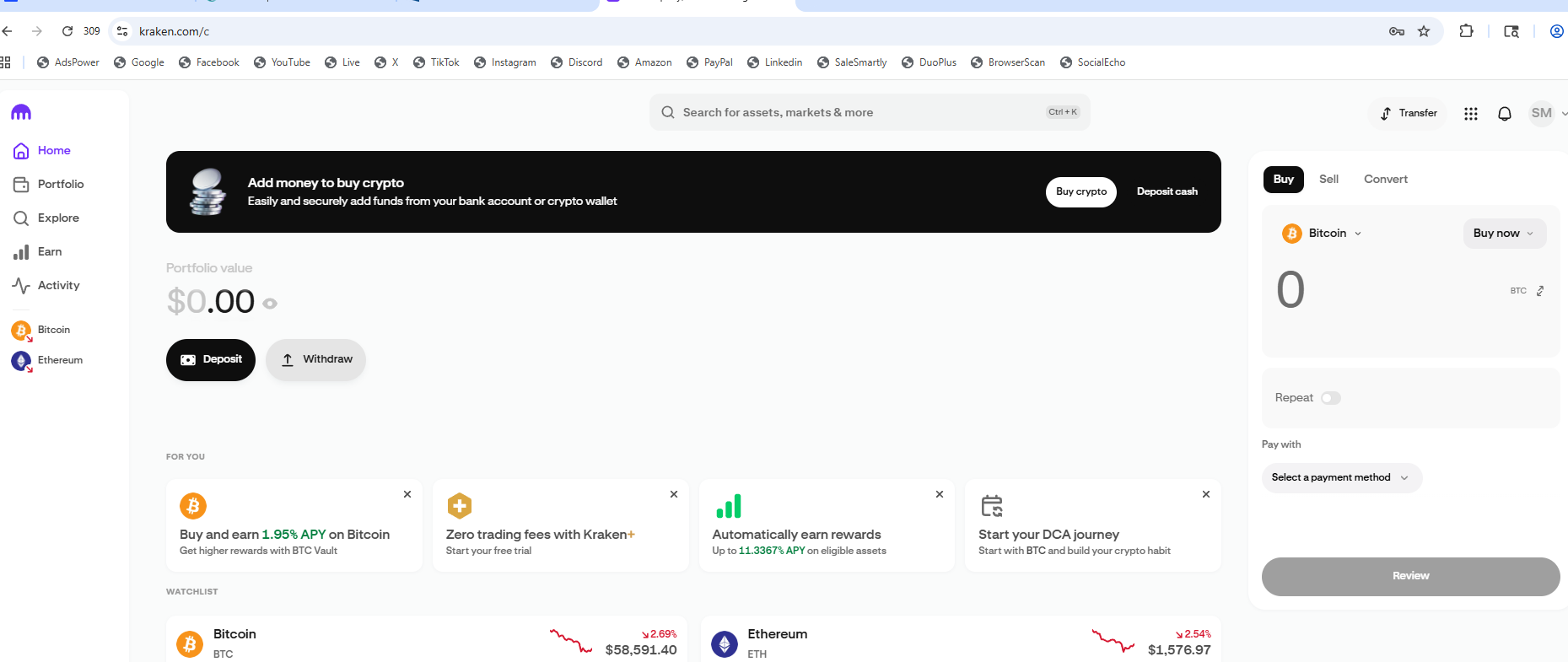Click the Withdraw button
This screenshot has height=662, width=1568.
click(x=316, y=360)
